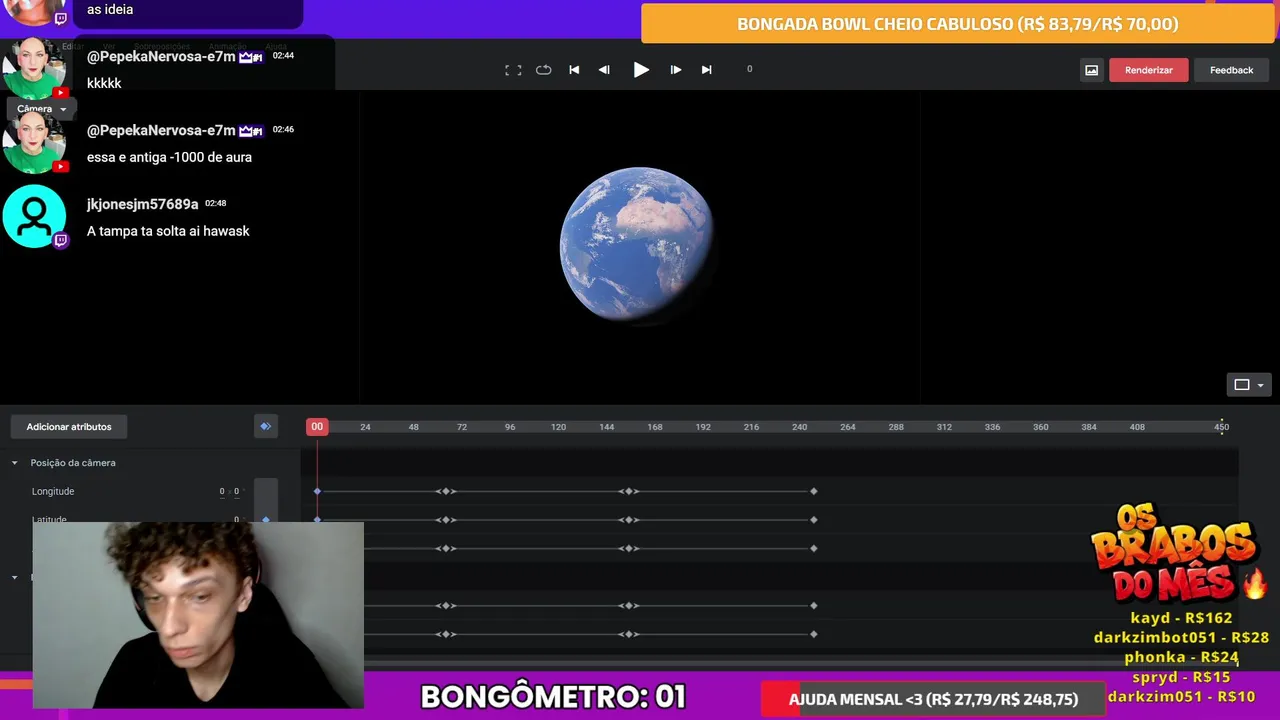Jump to last frame button
1280x720 pixels.
pyautogui.click(x=707, y=70)
